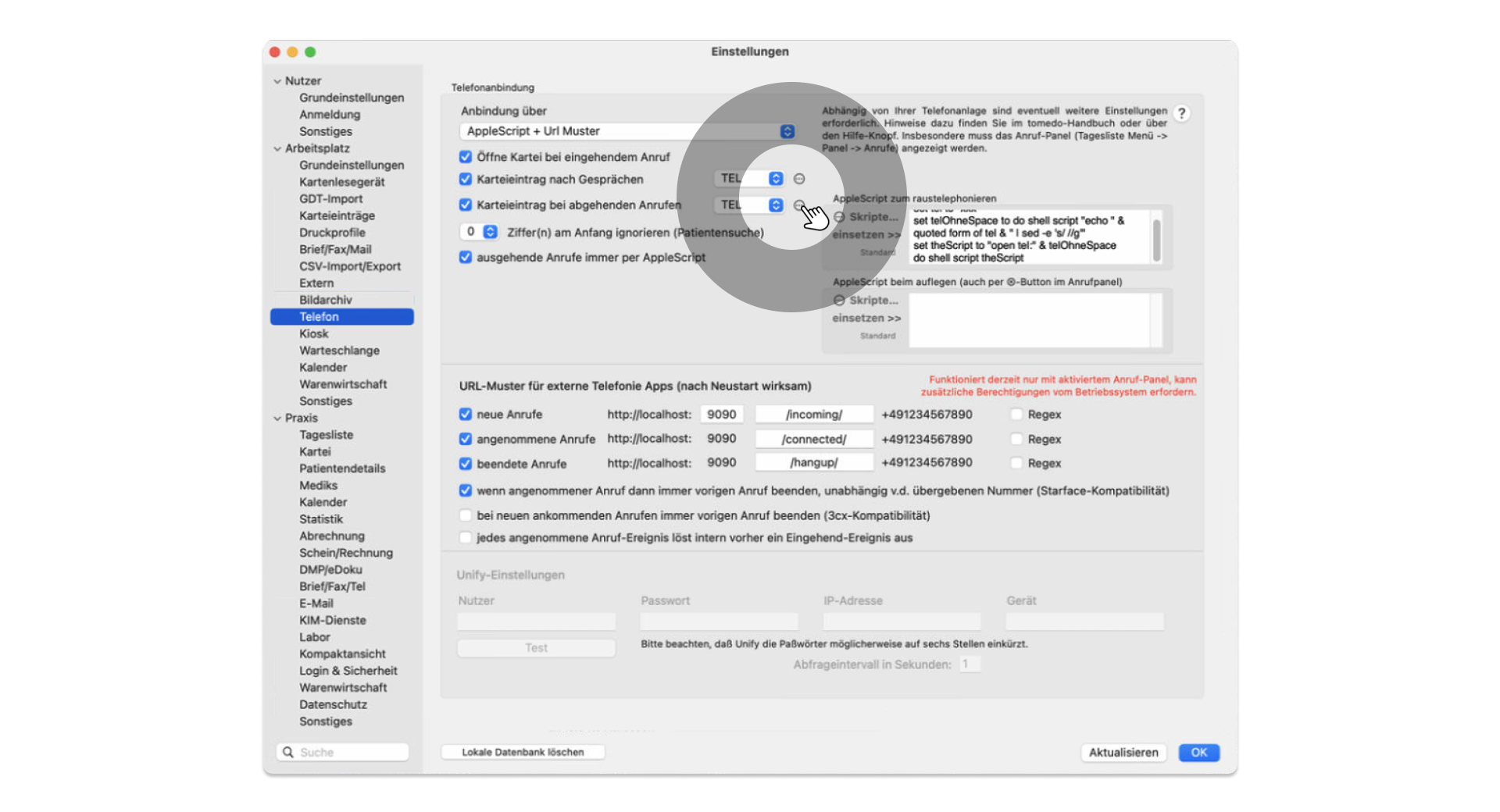The height and width of the screenshot is (812, 1500).
Task: Open Kartenlesegerät settings in sidebar
Action: 342,182
